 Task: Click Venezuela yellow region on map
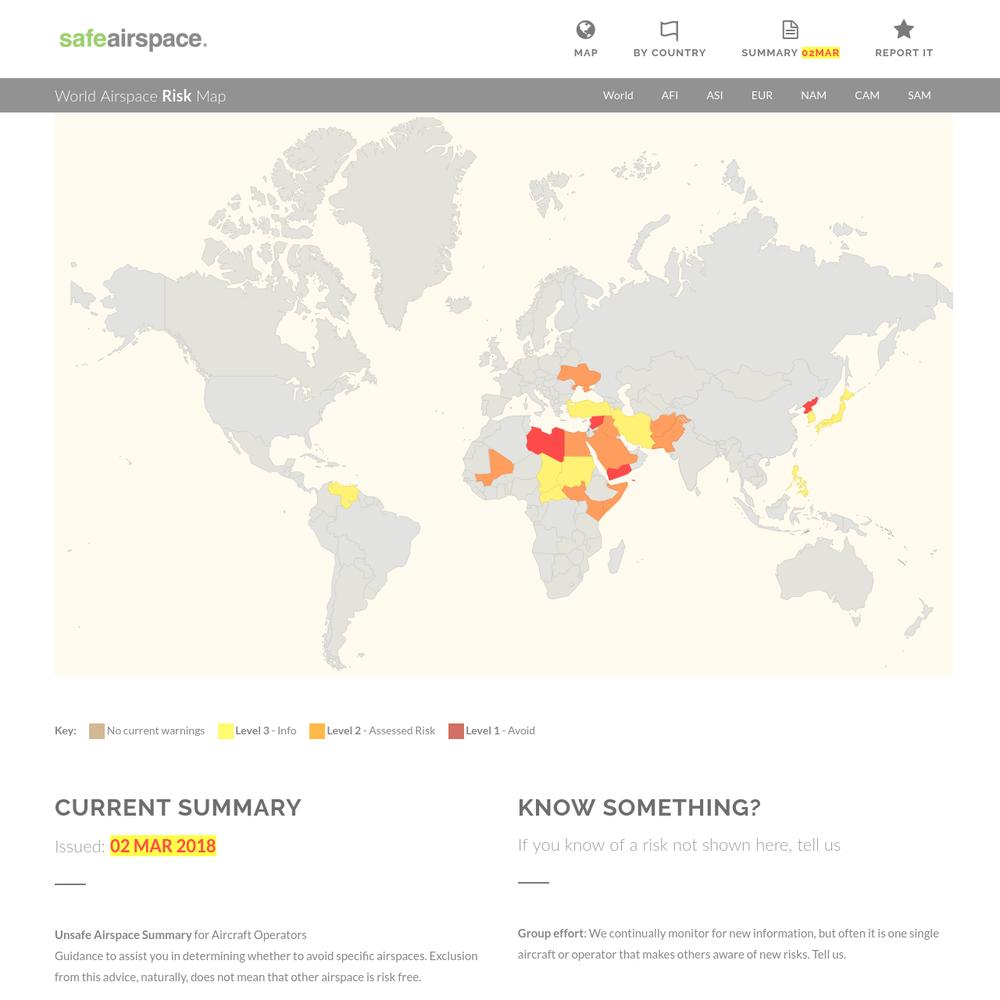tap(345, 494)
